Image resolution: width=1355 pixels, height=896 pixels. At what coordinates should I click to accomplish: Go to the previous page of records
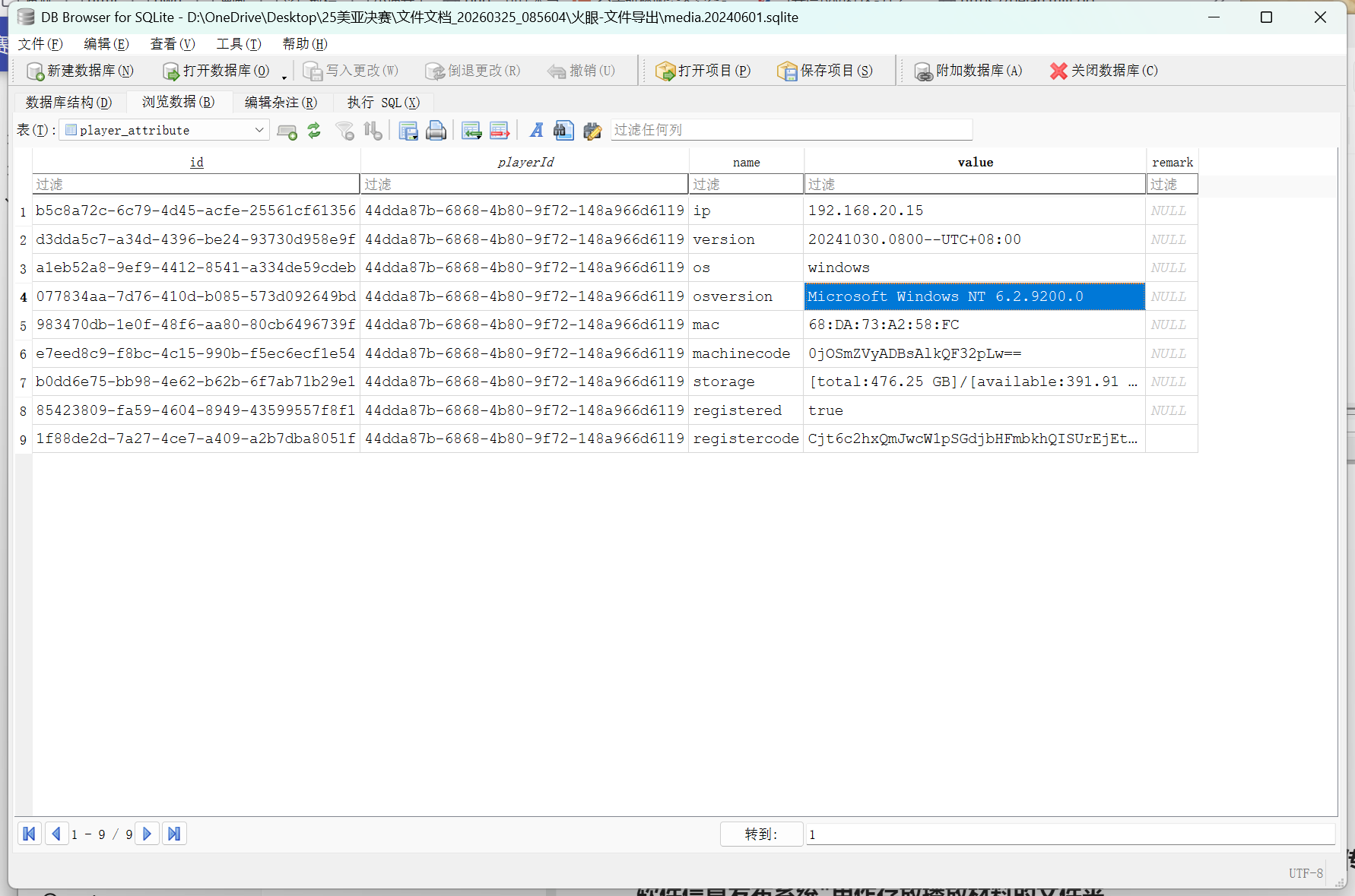(56, 834)
